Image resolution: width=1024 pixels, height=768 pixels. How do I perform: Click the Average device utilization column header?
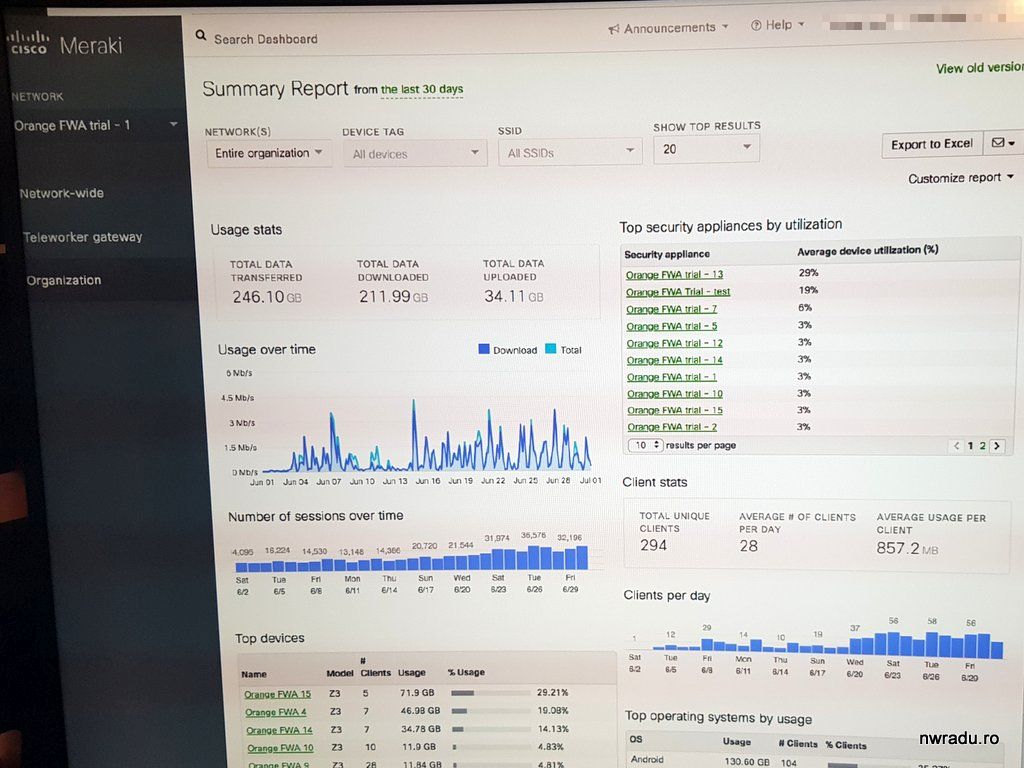(x=867, y=251)
